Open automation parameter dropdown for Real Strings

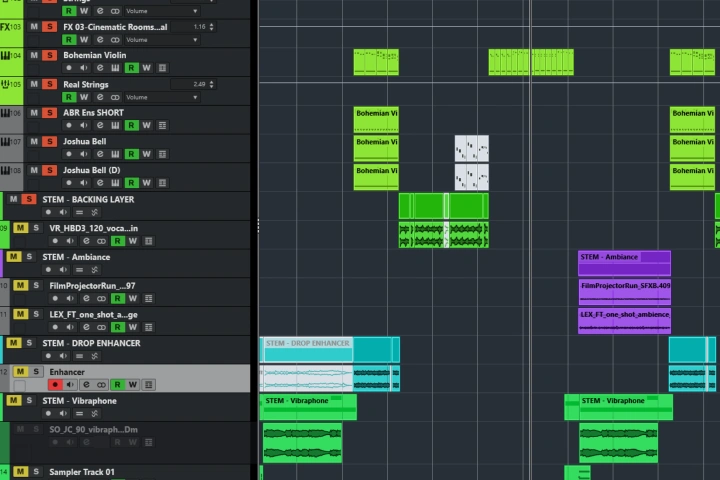[x=160, y=97]
